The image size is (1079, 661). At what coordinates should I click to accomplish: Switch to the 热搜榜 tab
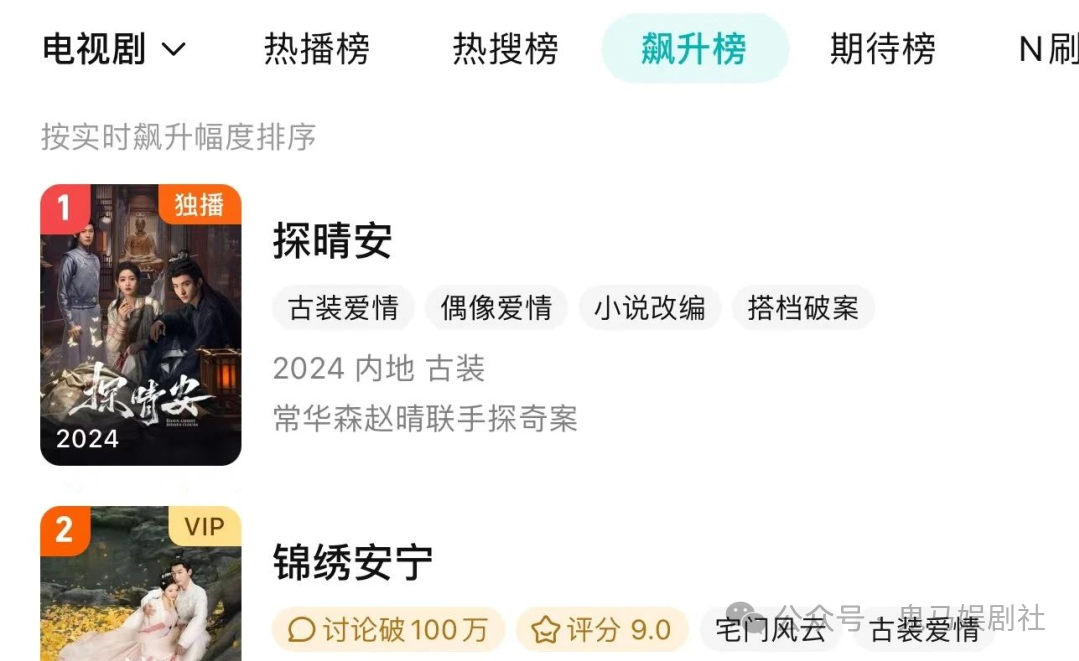505,49
